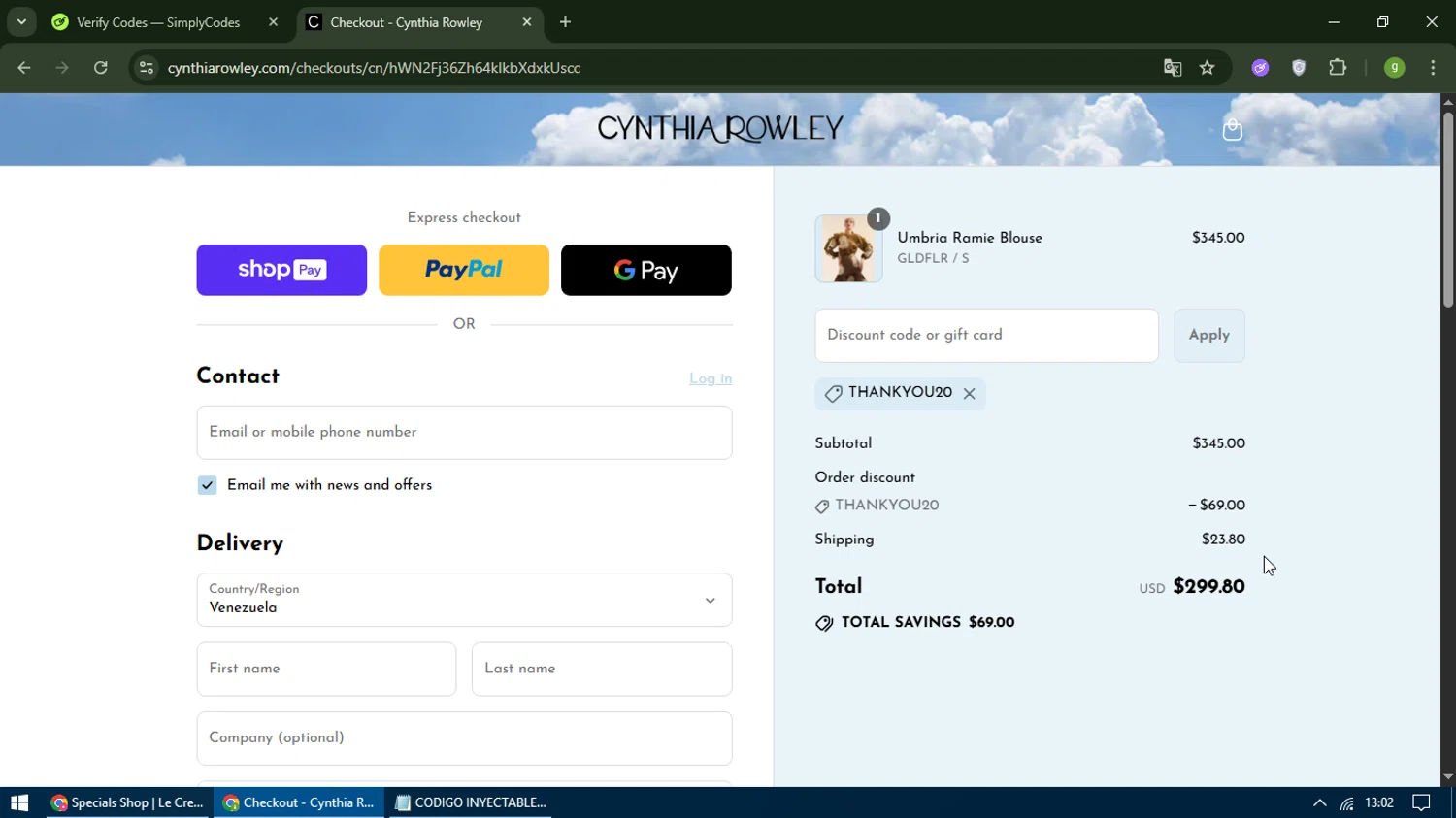1456x818 pixels.
Task: Click the page vertical scrollbar thumb
Action: coord(1448,210)
